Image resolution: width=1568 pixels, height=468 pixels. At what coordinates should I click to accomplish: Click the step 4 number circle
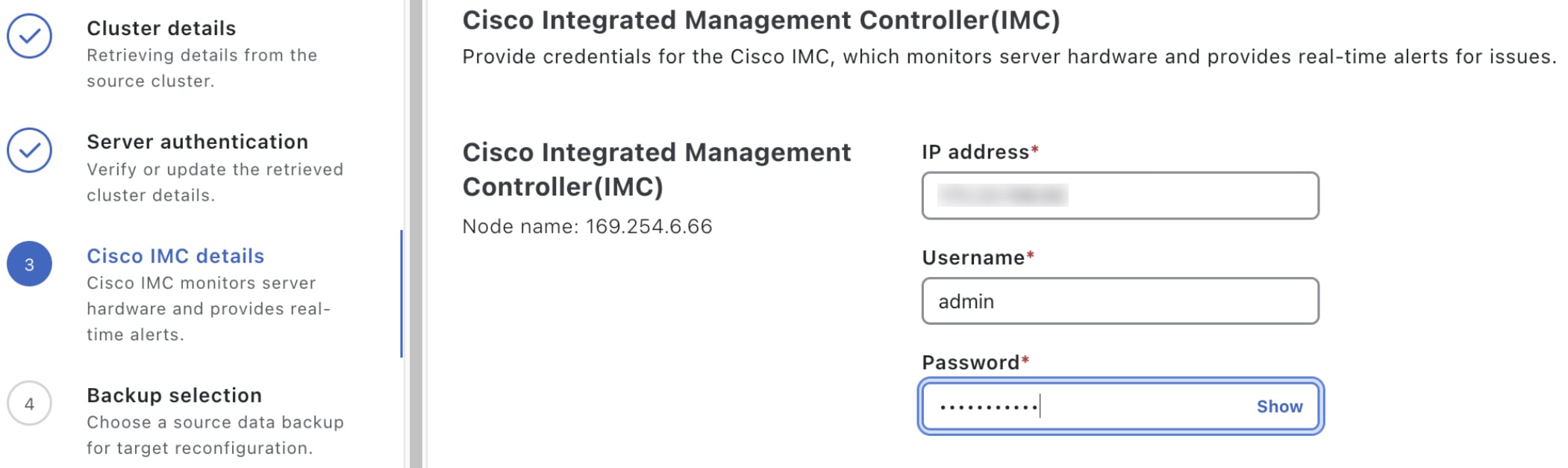point(29,404)
